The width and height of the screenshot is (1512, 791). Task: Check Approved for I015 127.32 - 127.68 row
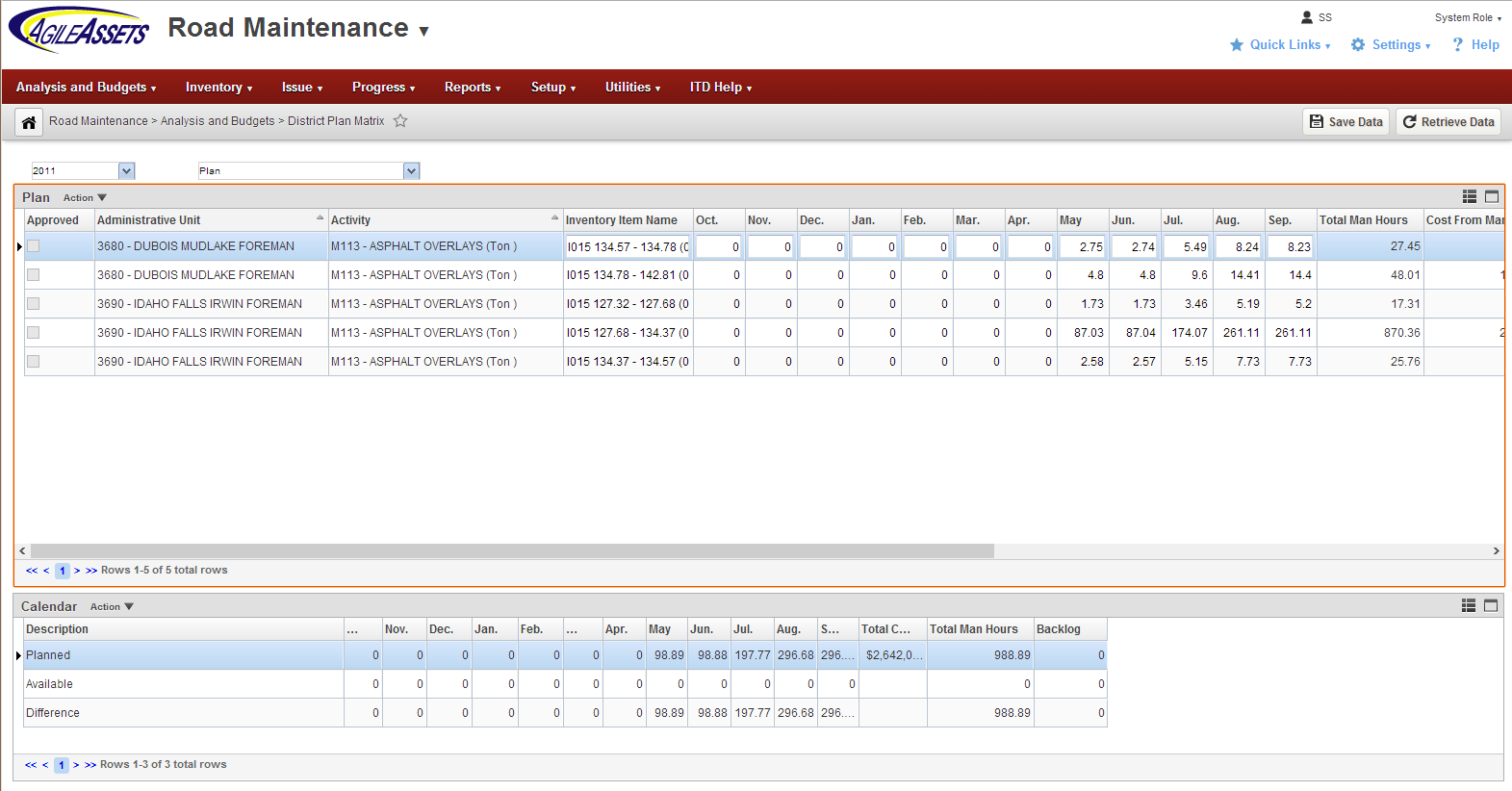click(x=34, y=304)
